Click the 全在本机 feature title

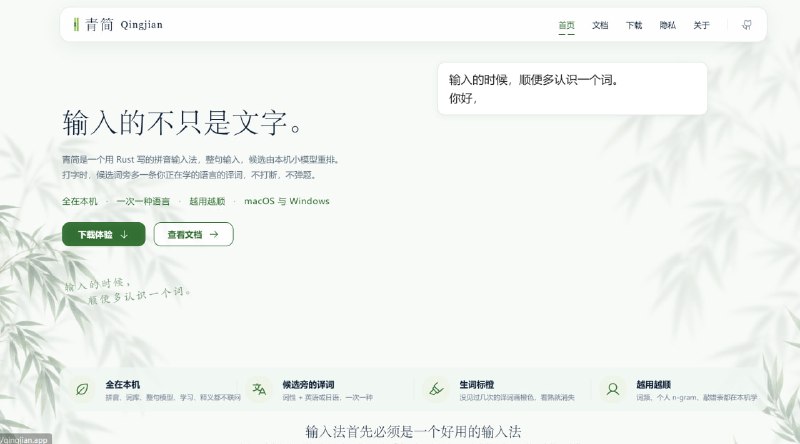pyautogui.click(x=122, y=384)
